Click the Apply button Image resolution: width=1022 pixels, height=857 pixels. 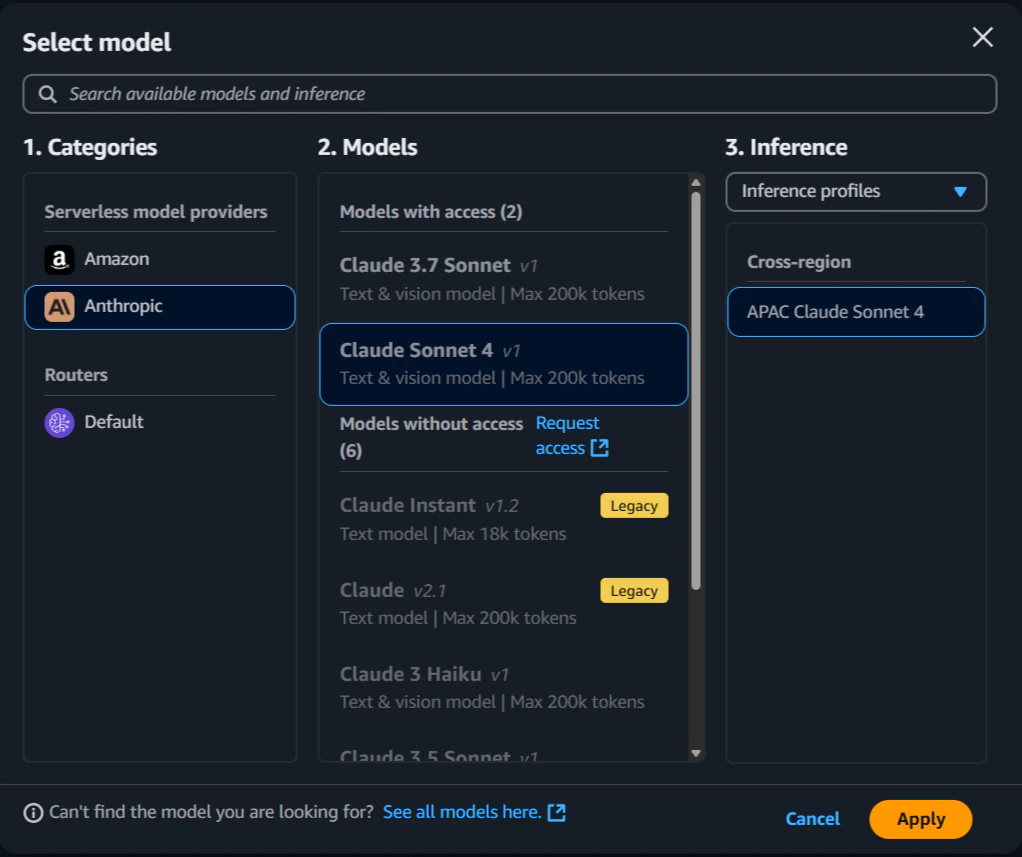point(920,819)
